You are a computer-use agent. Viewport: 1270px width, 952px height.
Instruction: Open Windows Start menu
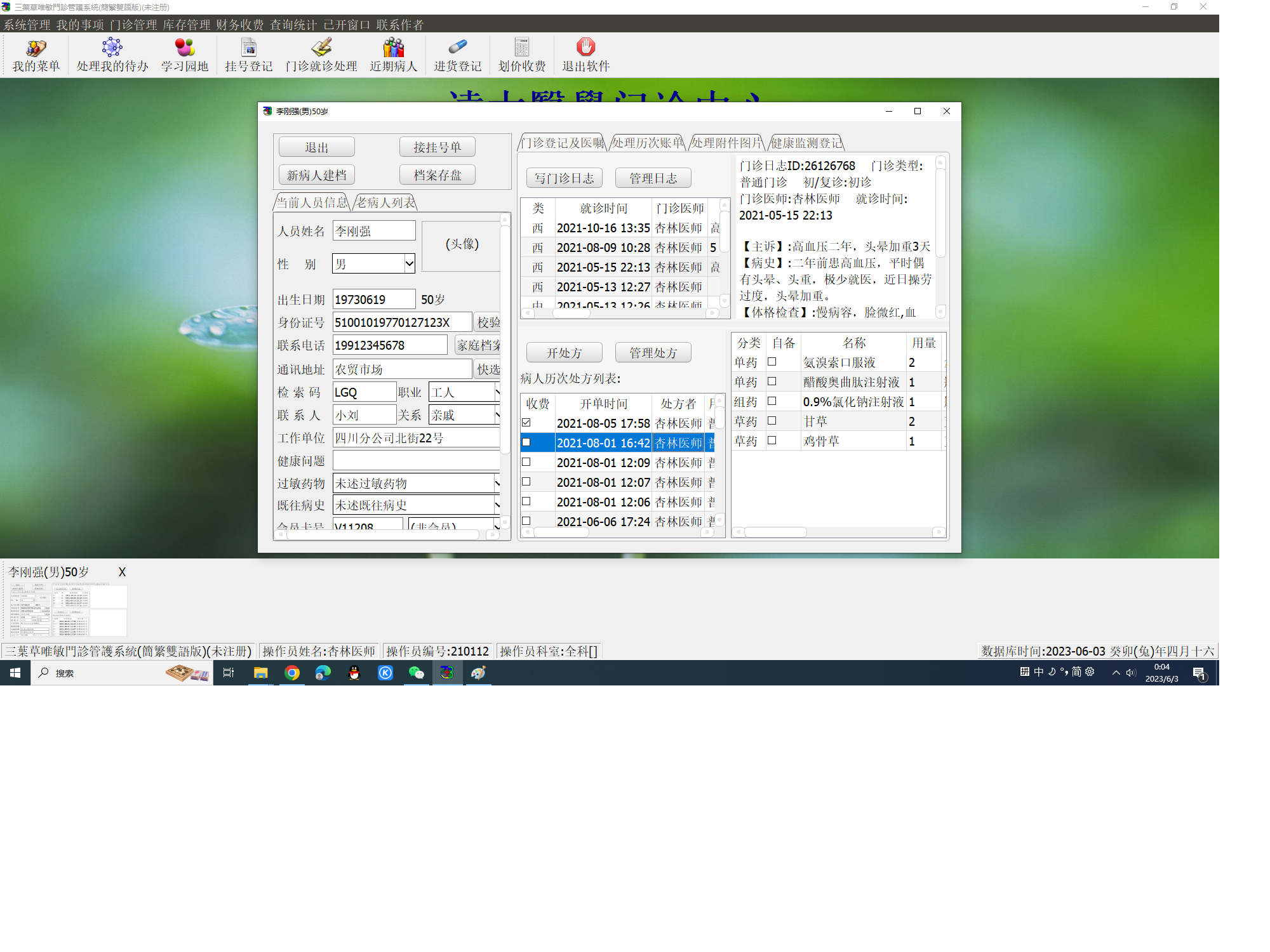click(x=15, y=673)
